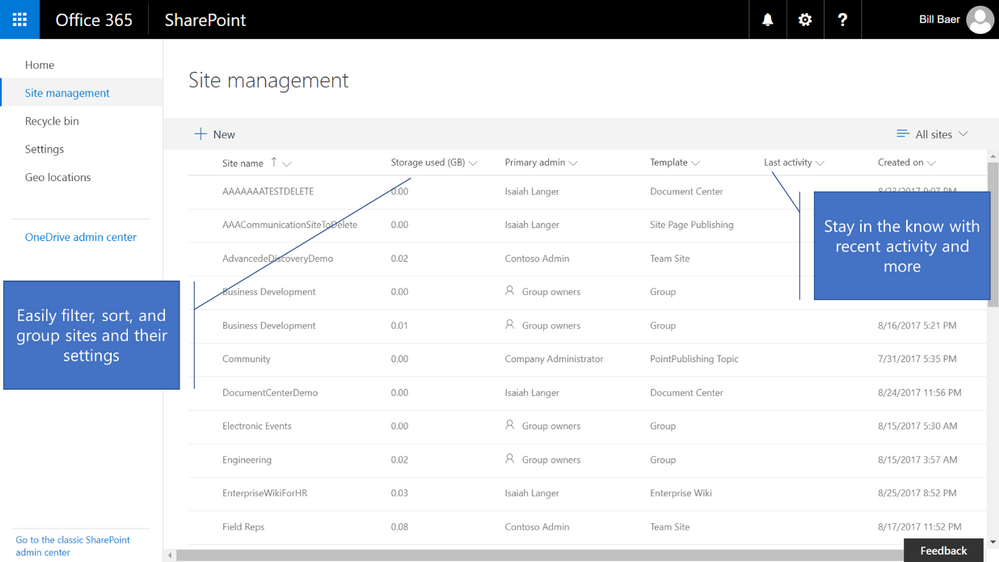Click Company Administrator in Community row

click(x=554, y=359)
